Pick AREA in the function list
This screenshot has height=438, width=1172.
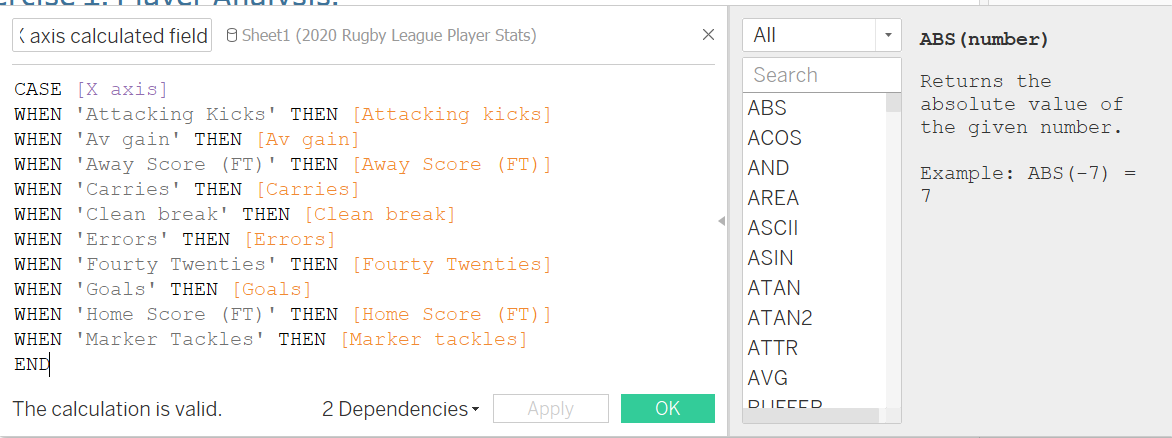coord(773,198)
